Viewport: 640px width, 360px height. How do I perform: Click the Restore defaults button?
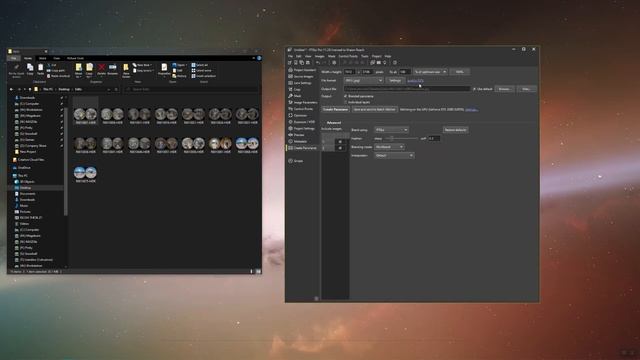click(456, 130)
